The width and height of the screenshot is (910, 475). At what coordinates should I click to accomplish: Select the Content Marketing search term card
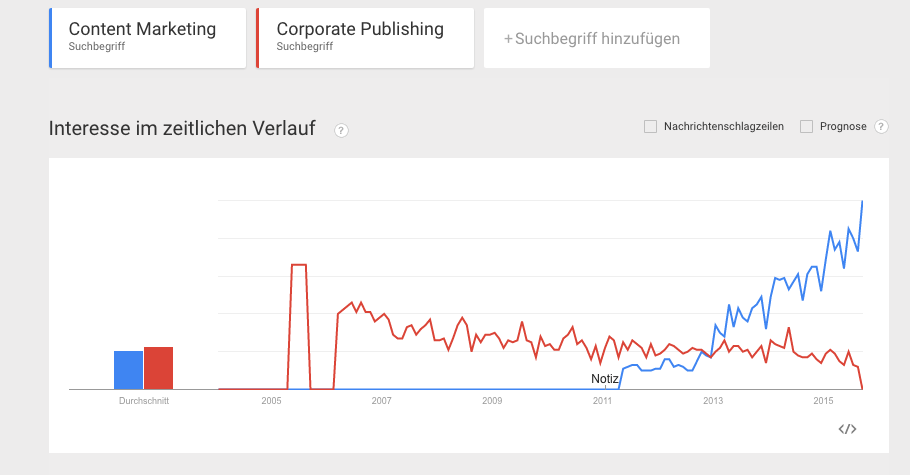tap(148, 38)
